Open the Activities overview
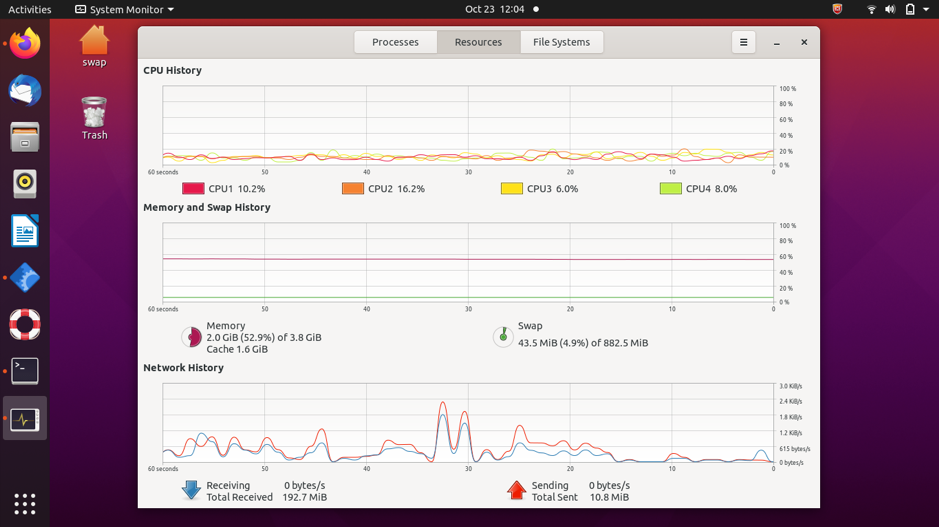 (29, 9)
